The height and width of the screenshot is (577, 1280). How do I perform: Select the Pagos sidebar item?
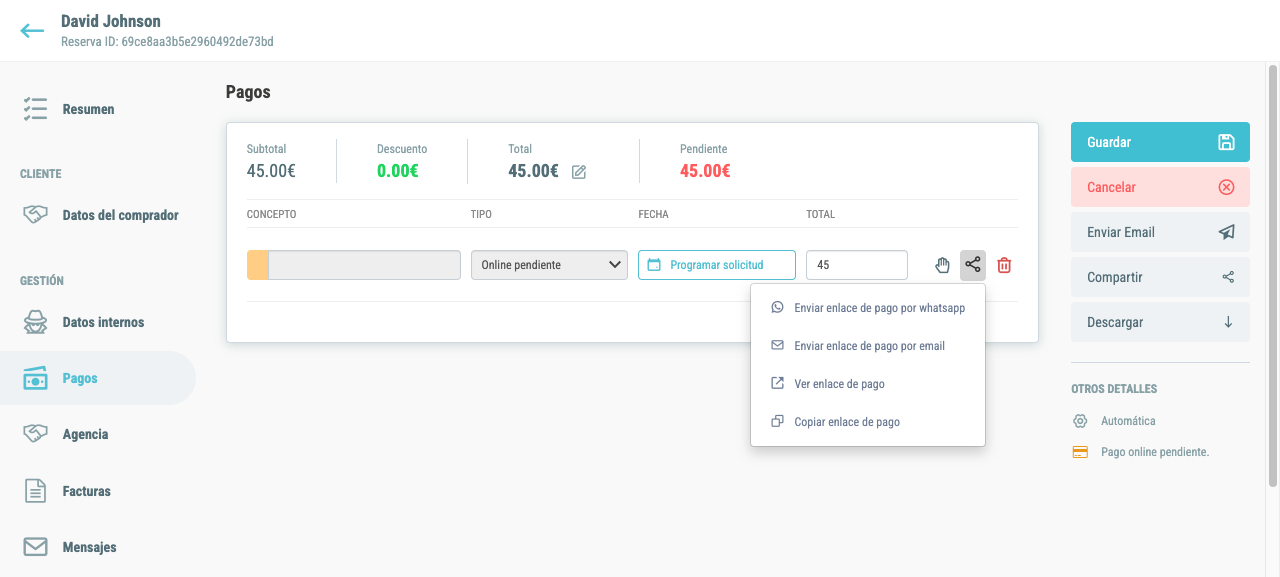click(x=98, y=378)
